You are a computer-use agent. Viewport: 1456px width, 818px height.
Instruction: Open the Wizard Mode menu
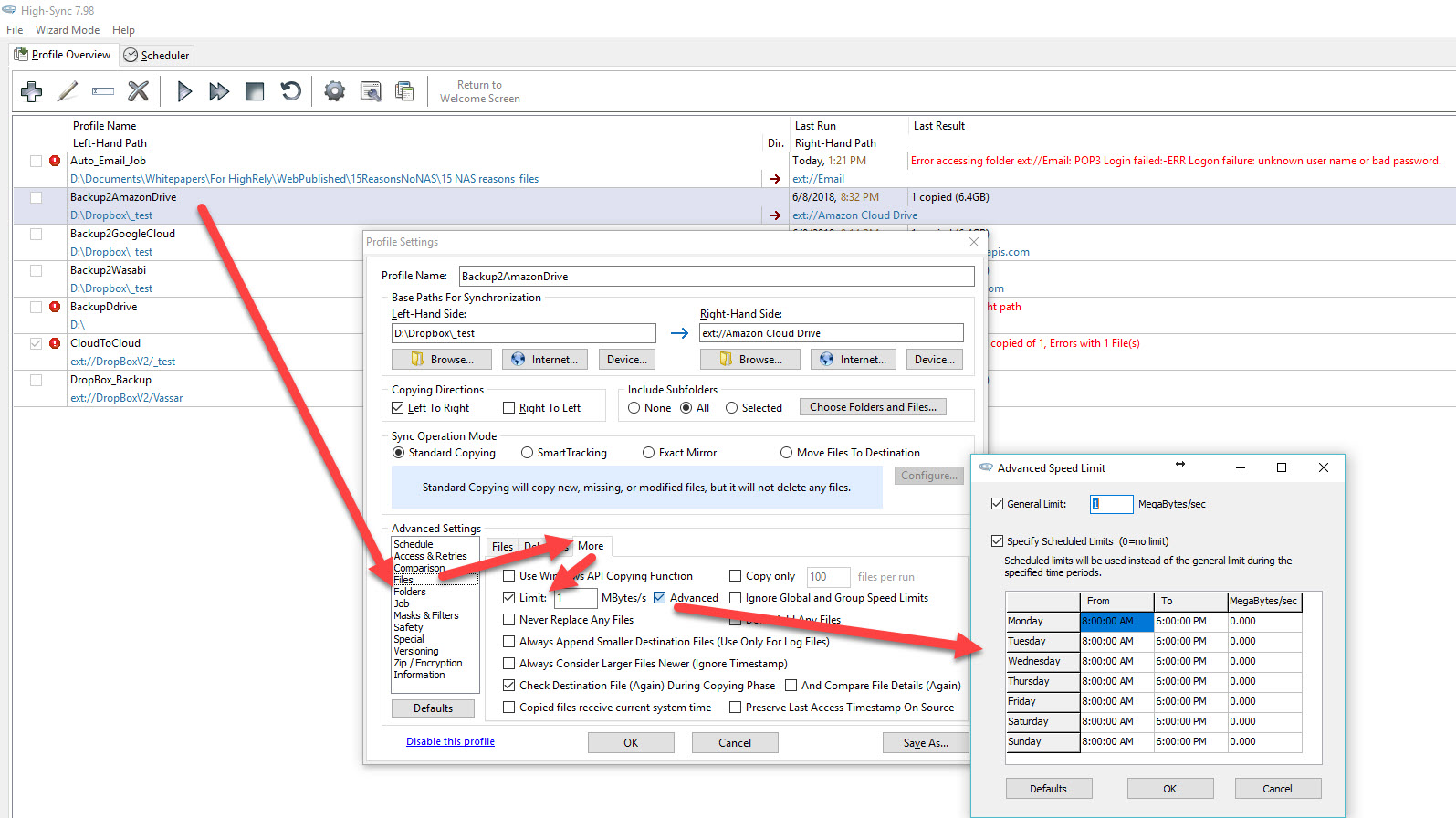click(x=68, y=30)
